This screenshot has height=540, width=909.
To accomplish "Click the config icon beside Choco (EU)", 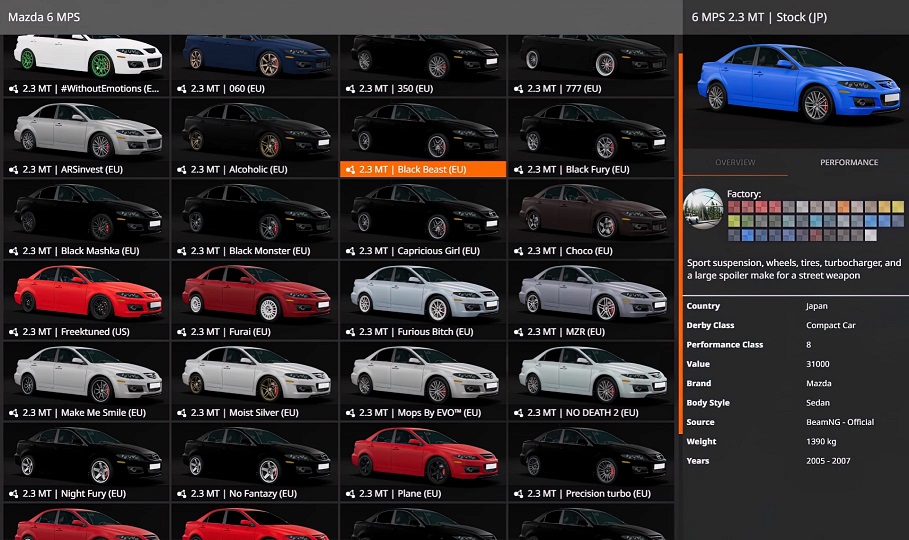I will point(518,251).
